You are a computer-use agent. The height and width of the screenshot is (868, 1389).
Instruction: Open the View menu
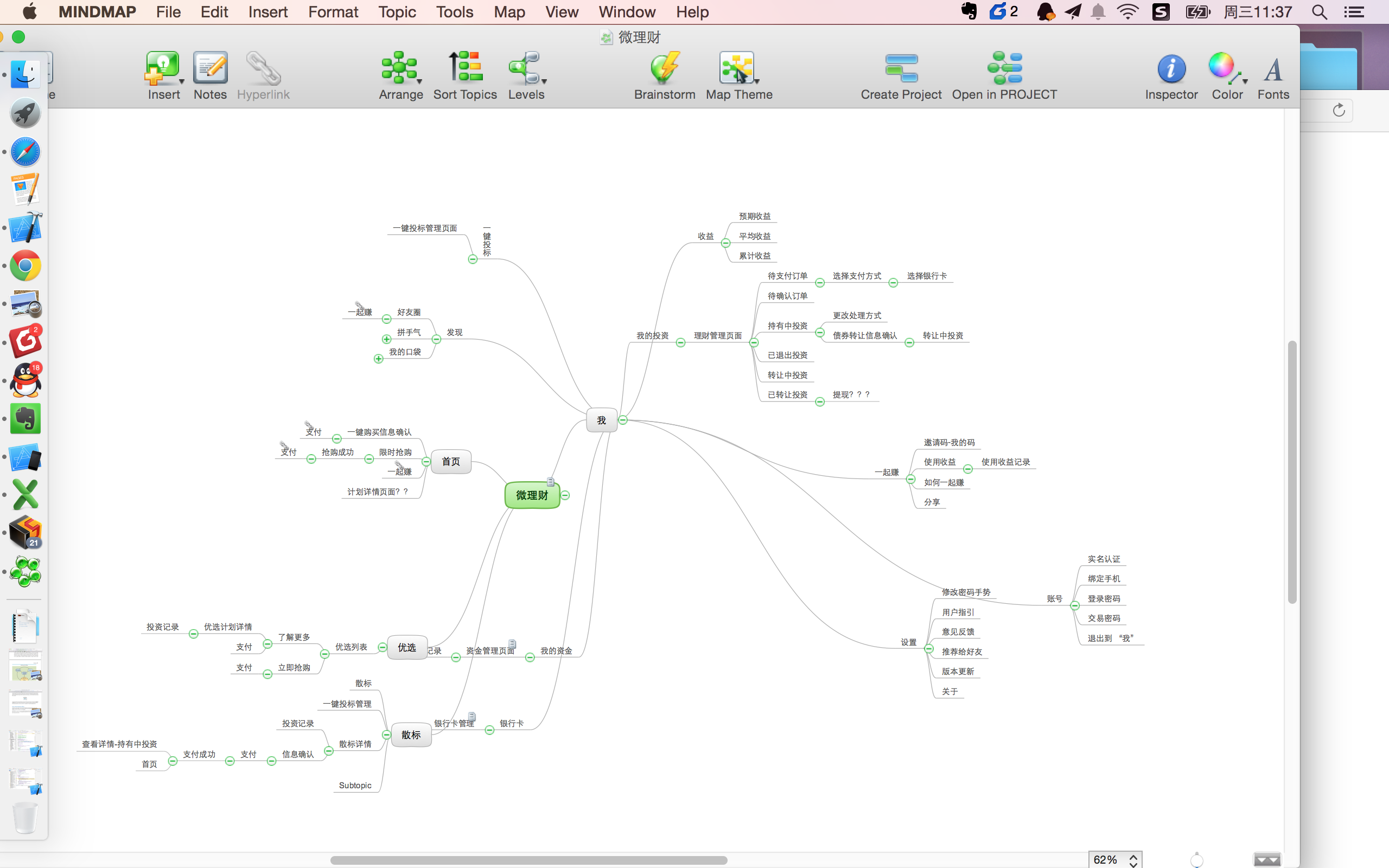point(562,12)
